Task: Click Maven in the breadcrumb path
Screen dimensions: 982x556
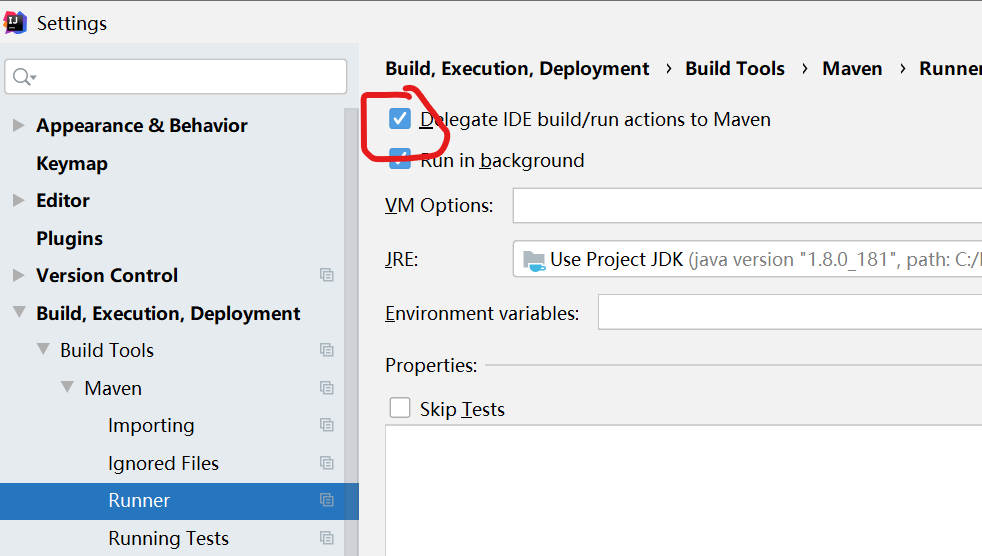Action: click(852, 68)
